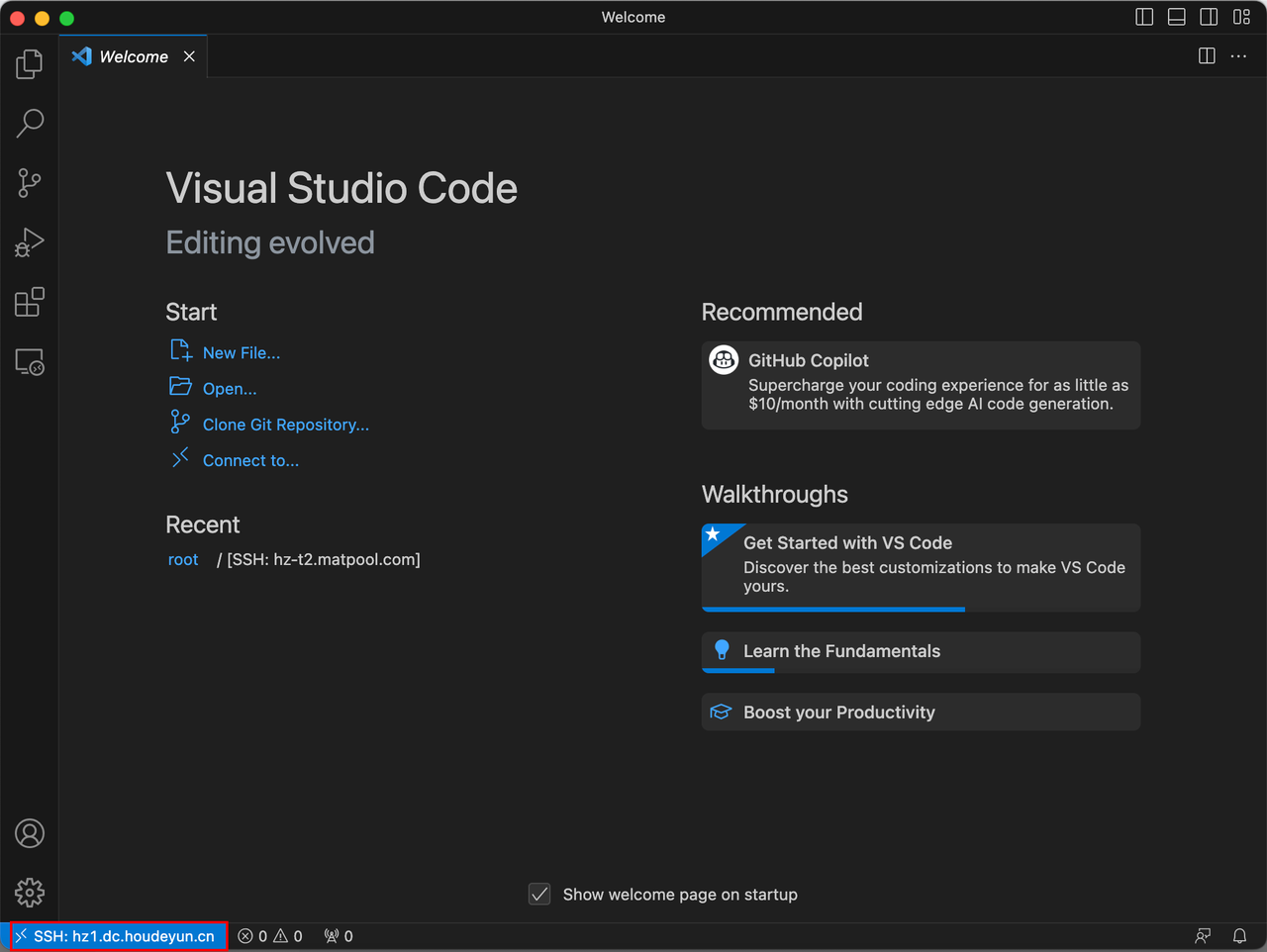Click the Clone Git Repository link
Image resolution: width=1267 pixels, height=952 pixels.
(285, 425)
